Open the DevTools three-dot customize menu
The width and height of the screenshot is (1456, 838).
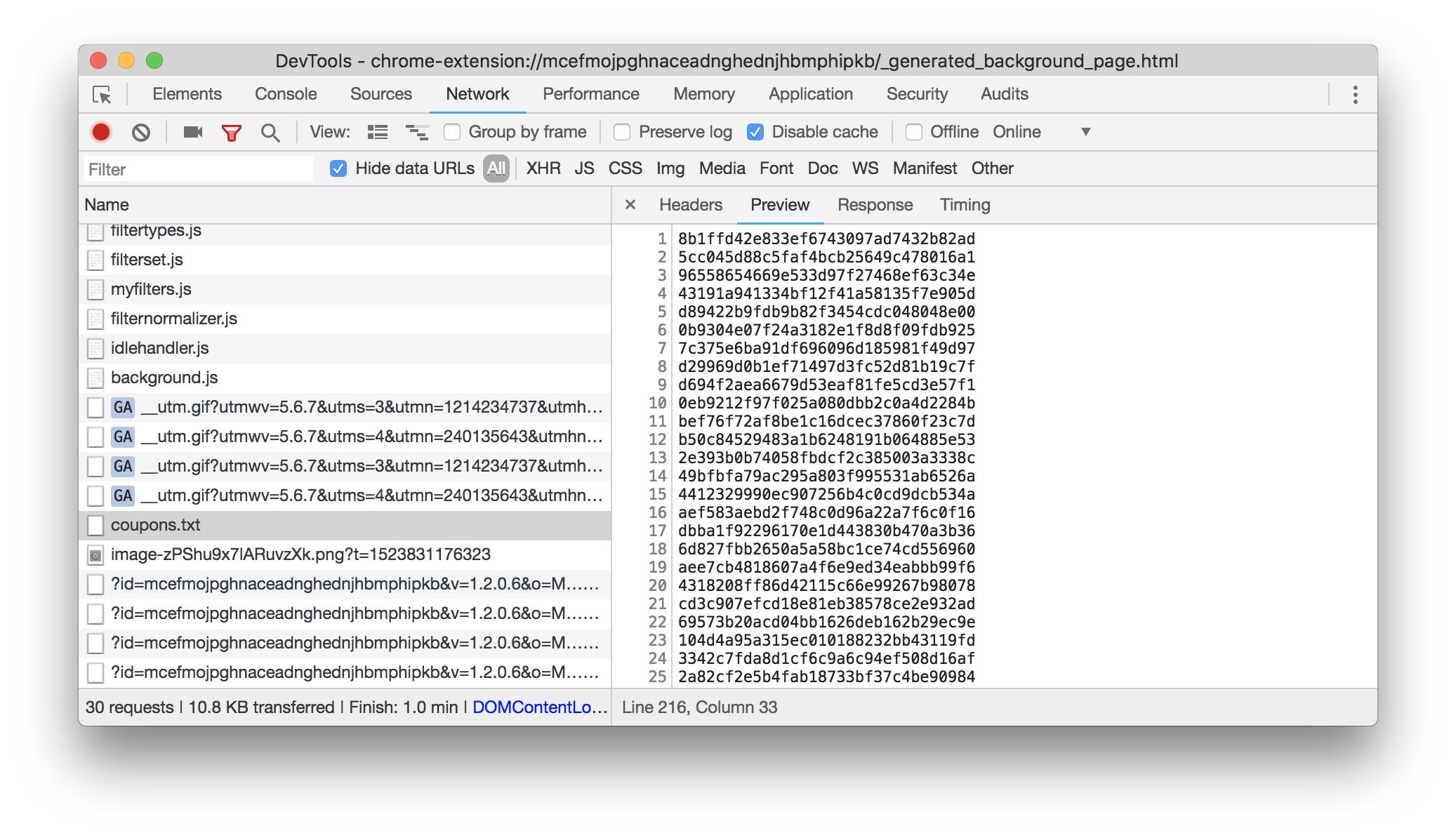(x=1355, y=95)
